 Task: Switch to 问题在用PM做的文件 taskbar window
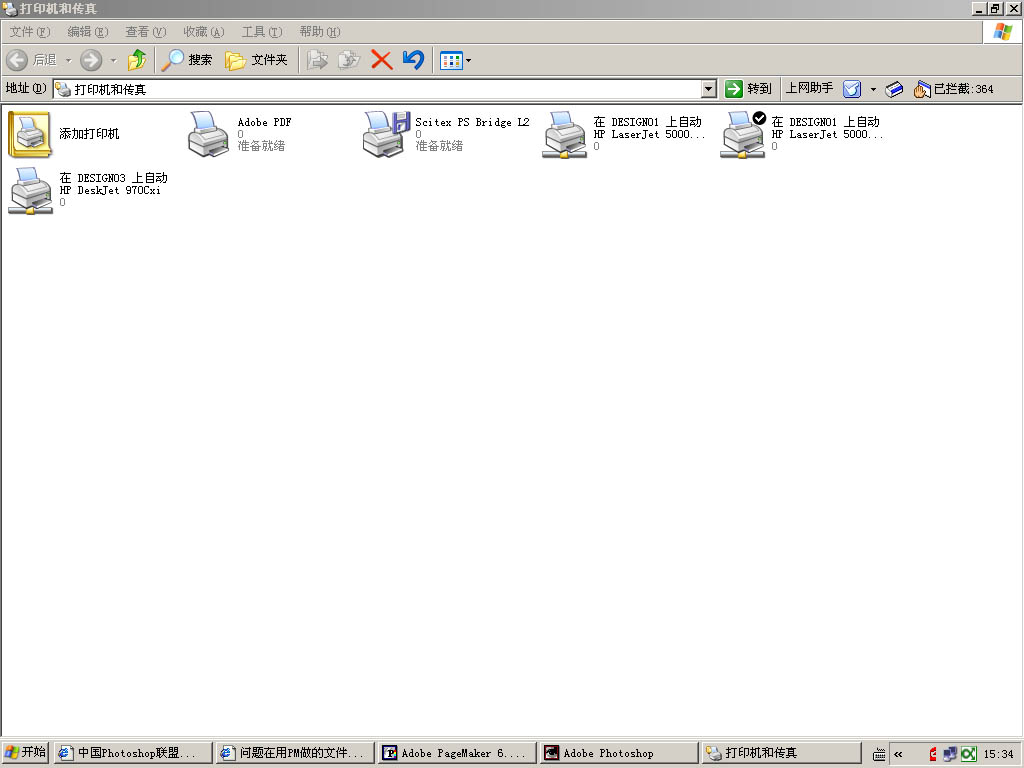(295, 753)
